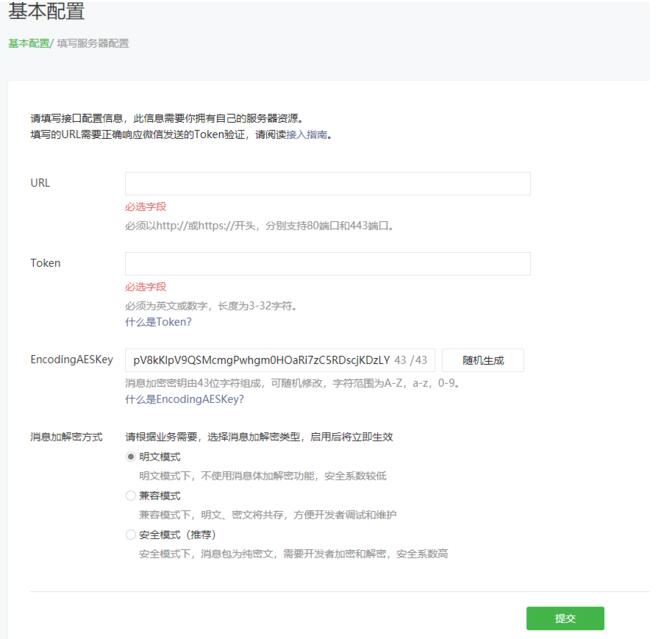Click the 随机生成 button
Screen dimensions: 663x639
click(x=483, y=360)
